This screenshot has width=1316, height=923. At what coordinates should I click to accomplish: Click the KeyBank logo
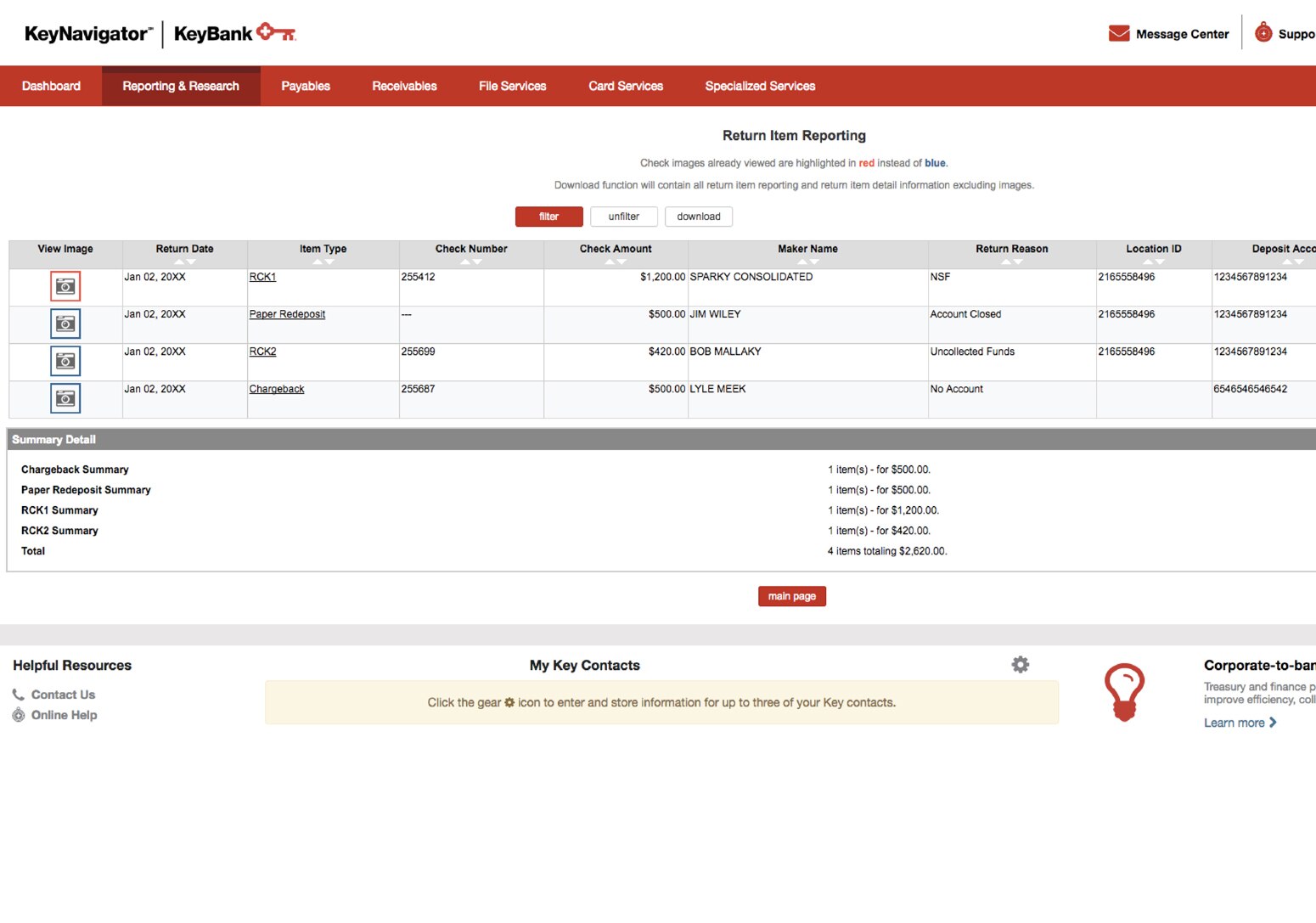click(x=232, y=33)
